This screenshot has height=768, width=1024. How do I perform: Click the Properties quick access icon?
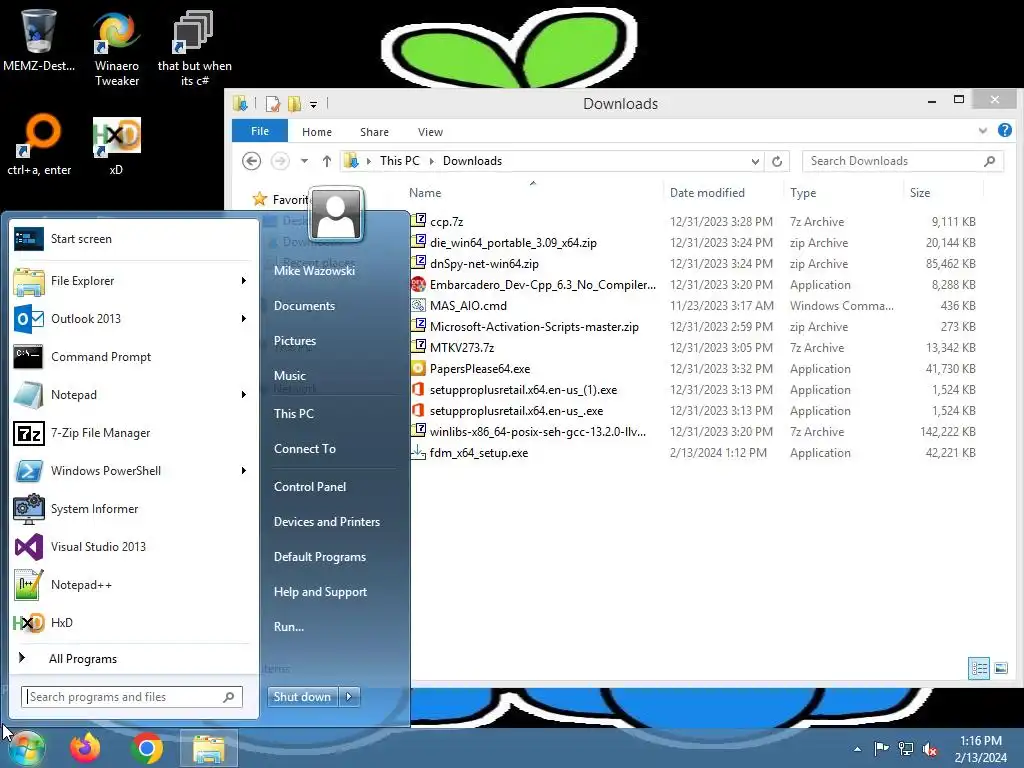pos(273,103)
